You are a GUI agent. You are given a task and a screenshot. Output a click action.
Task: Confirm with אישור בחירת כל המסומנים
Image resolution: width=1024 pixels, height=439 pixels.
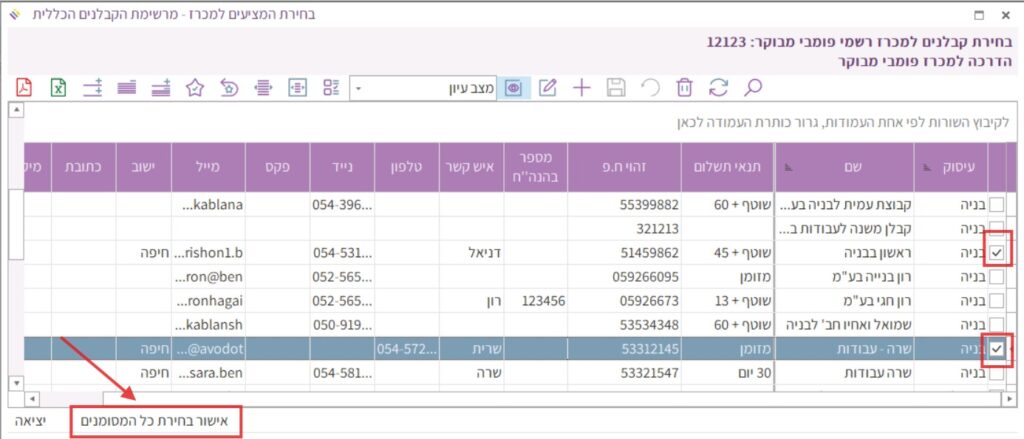(156, 422)
